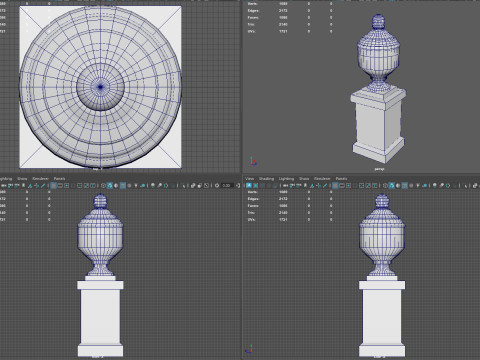Toggle X-ray mode in the front panel toolbar
The width and height of the screenshot is (480, 360).
point(193,185)
